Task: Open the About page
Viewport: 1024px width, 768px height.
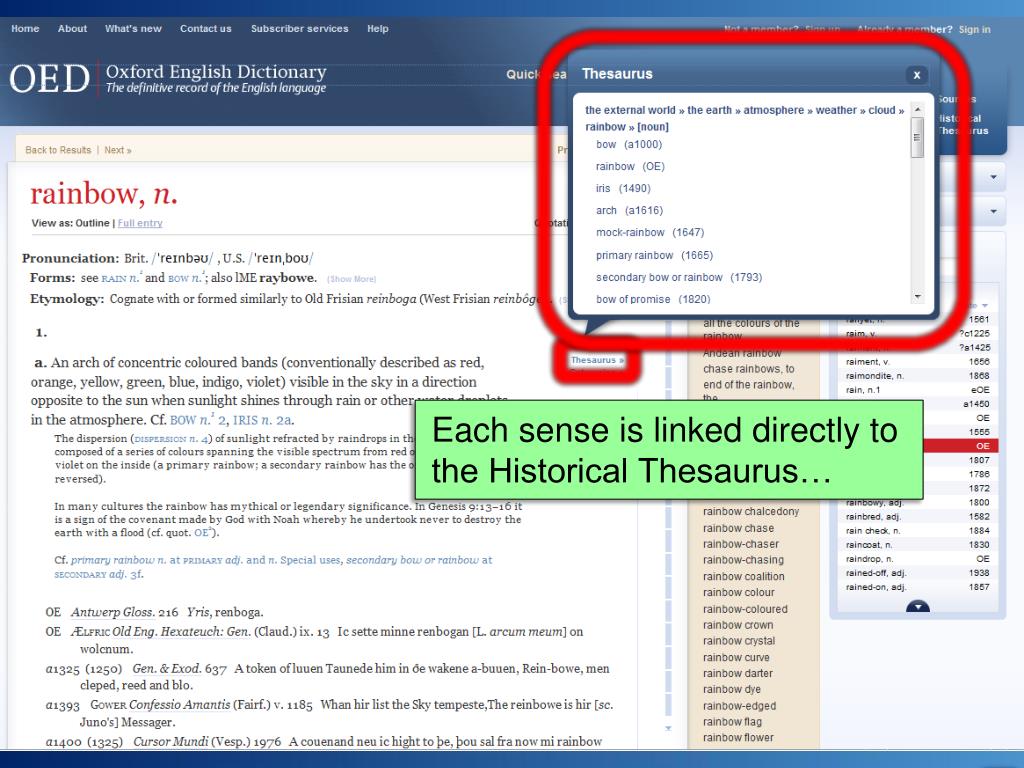Action: pyautogui.click(x=72, y=29)
